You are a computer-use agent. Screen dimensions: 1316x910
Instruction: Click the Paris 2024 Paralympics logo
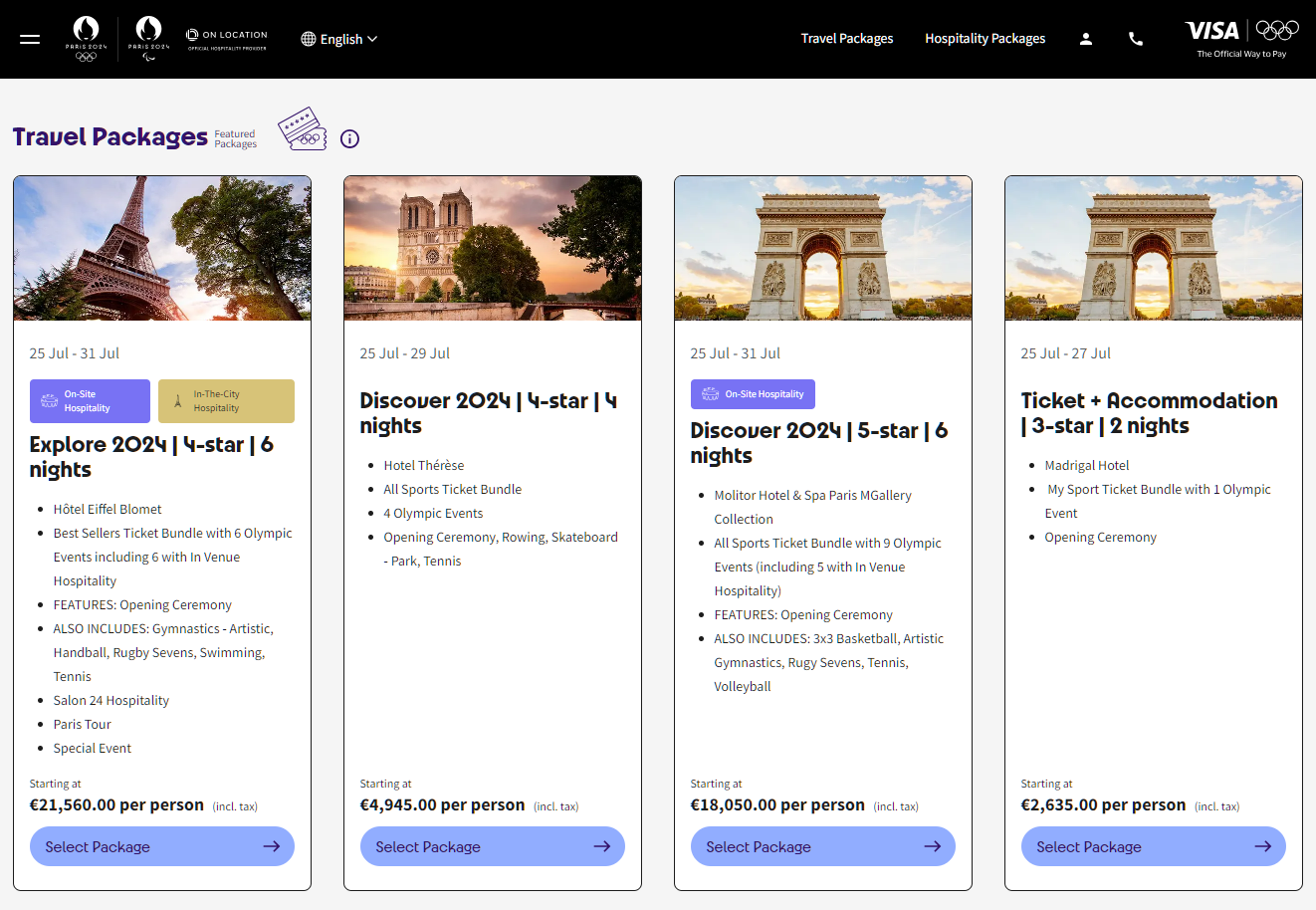tap(148, 39)
